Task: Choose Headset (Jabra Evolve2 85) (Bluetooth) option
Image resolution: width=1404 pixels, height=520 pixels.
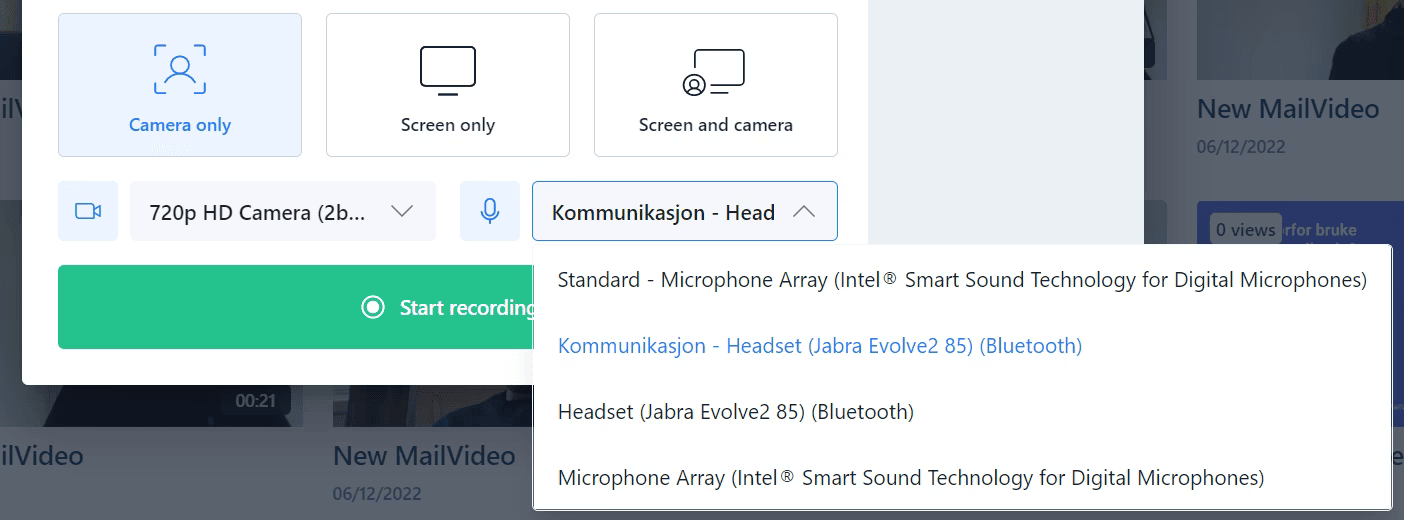Action: pyautogui.click(x=962, y=412)
